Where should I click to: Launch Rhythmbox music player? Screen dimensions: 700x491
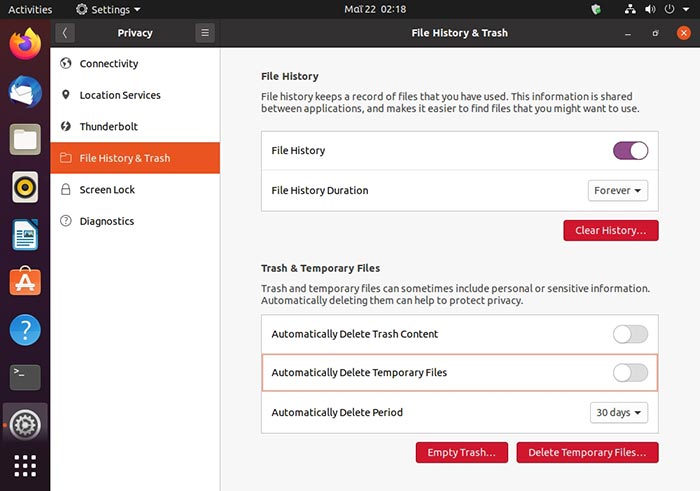coord(25,187)
